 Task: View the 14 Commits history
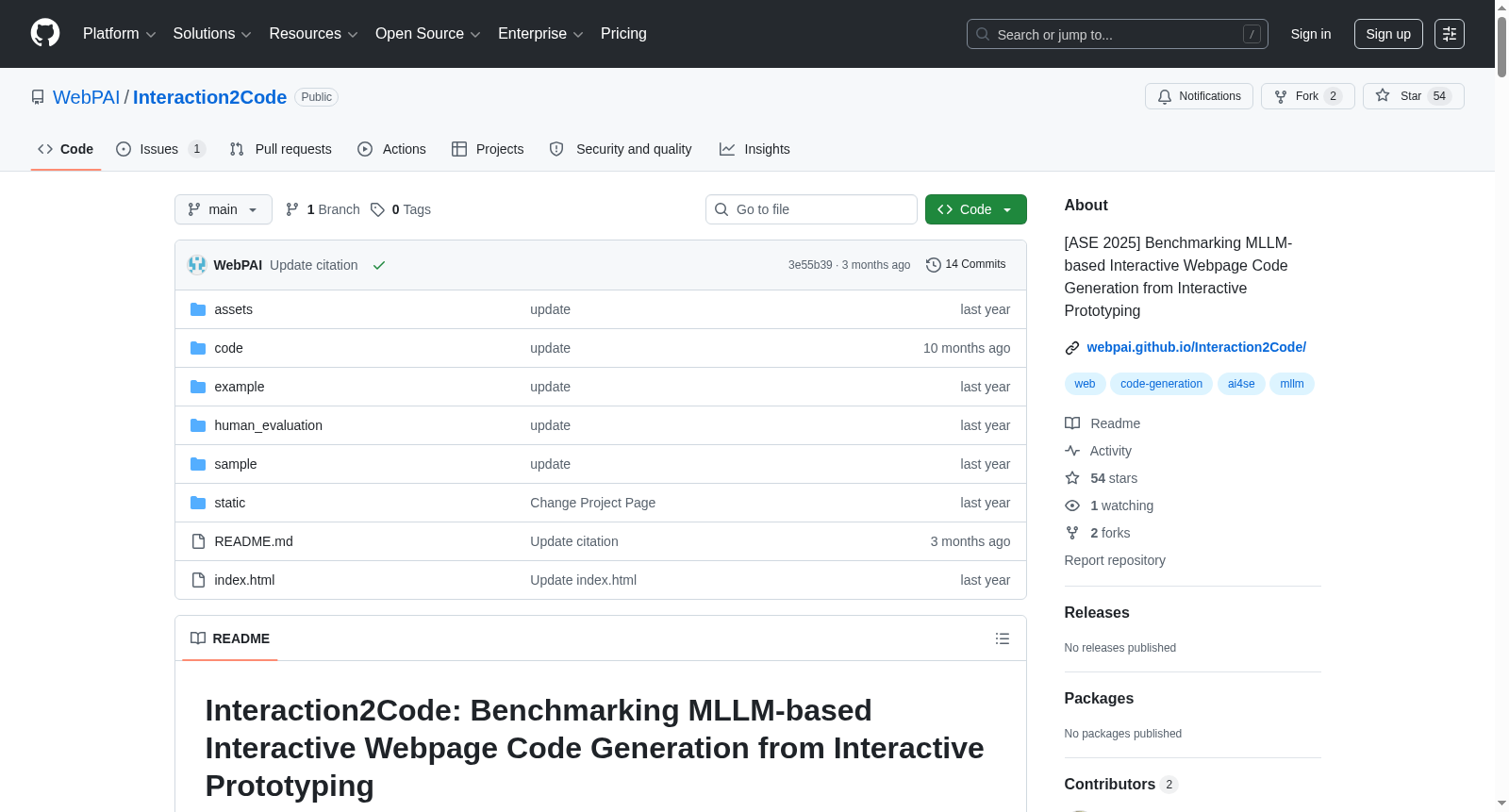[x=967, y=265]
